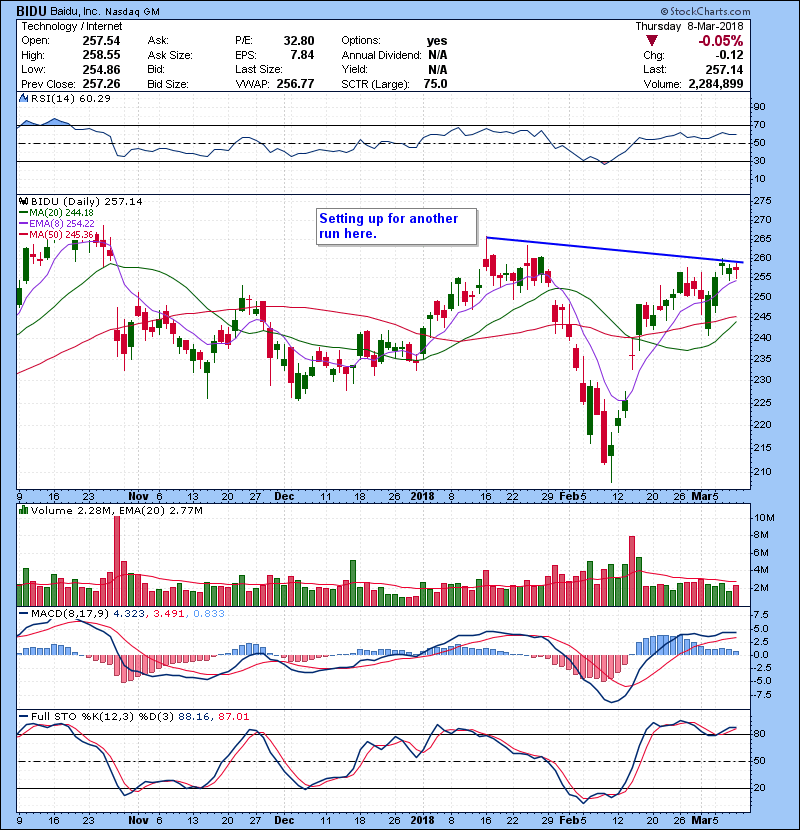Click the date Thursday 8-Mar-2018
Viewport: 800px width, 830px height.
click(x=689, y=26)
